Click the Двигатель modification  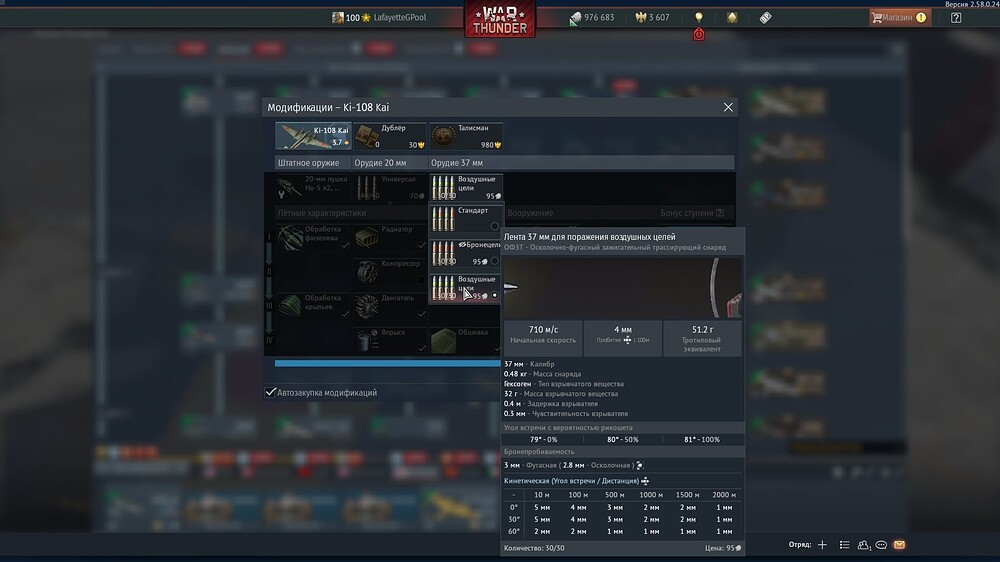point(390,306)
